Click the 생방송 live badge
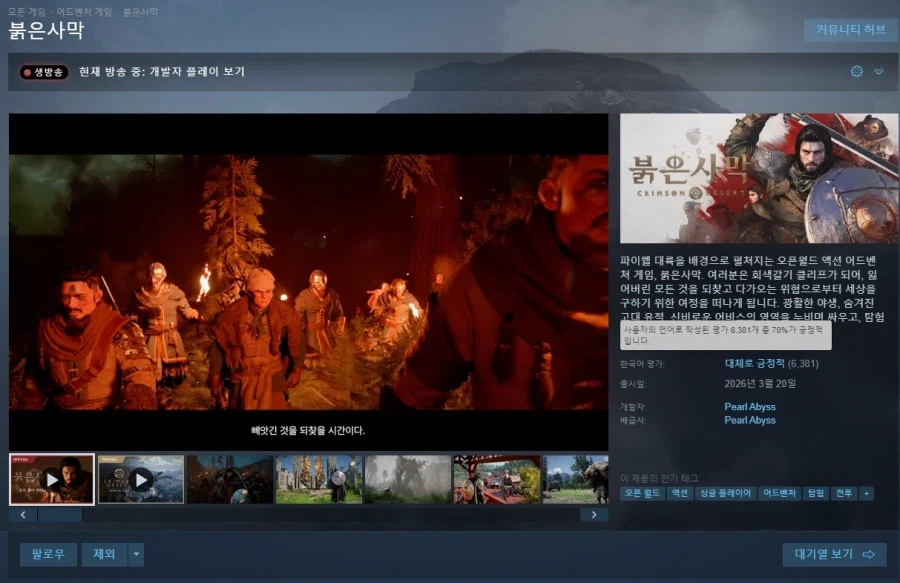Screen dimensions: 900x583 click(x=43, y=72)
